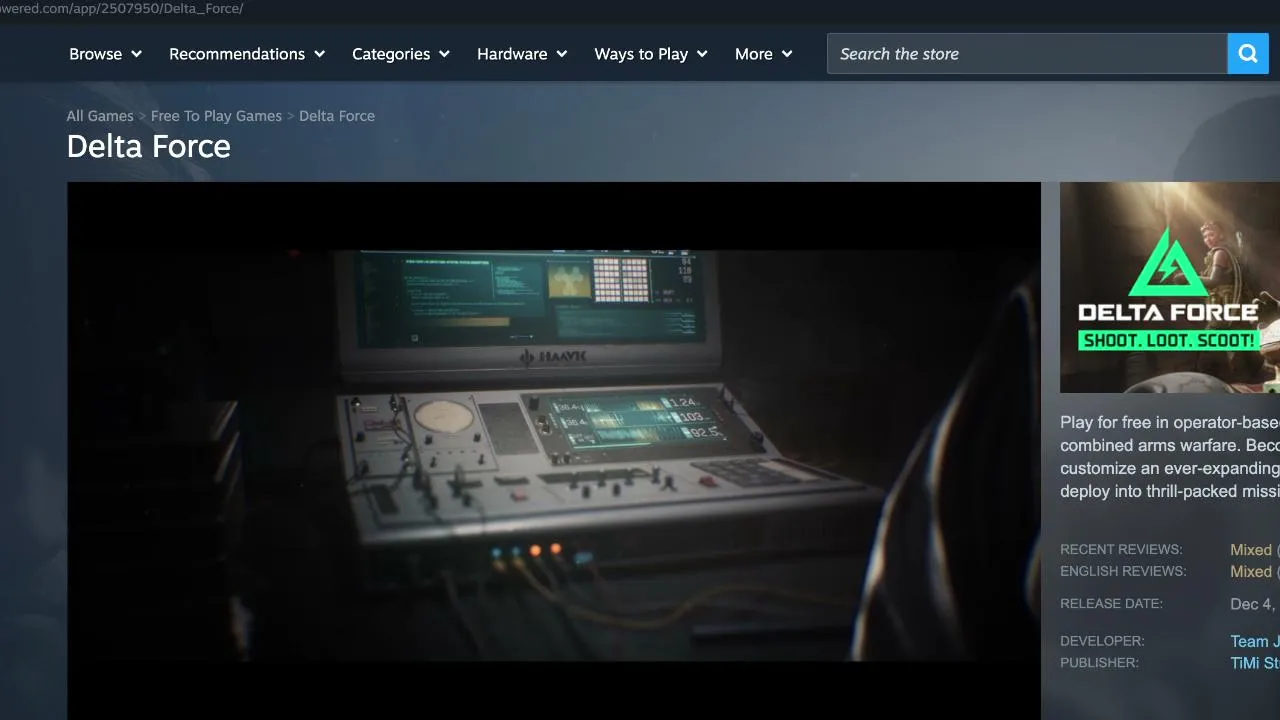The width and height of the screenshot is (1280, 720).
Task: Open the Delta Force capsule artwork
Action: click(1170, 287)
